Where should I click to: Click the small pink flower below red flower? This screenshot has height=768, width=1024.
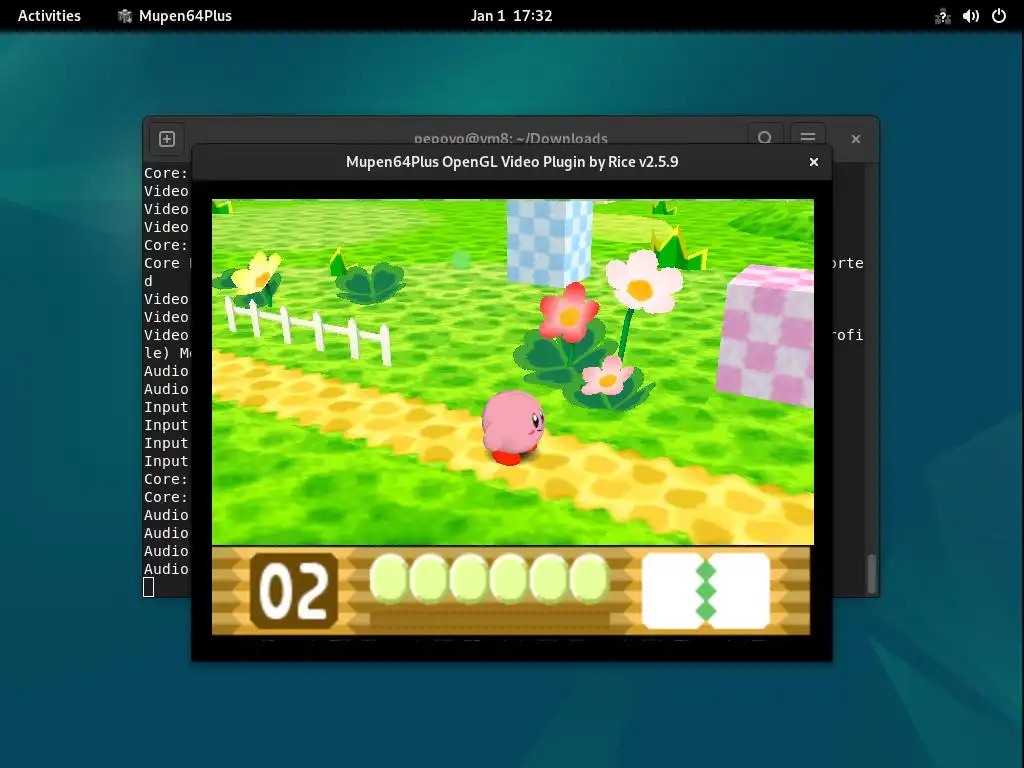click(x=607, y=376)
